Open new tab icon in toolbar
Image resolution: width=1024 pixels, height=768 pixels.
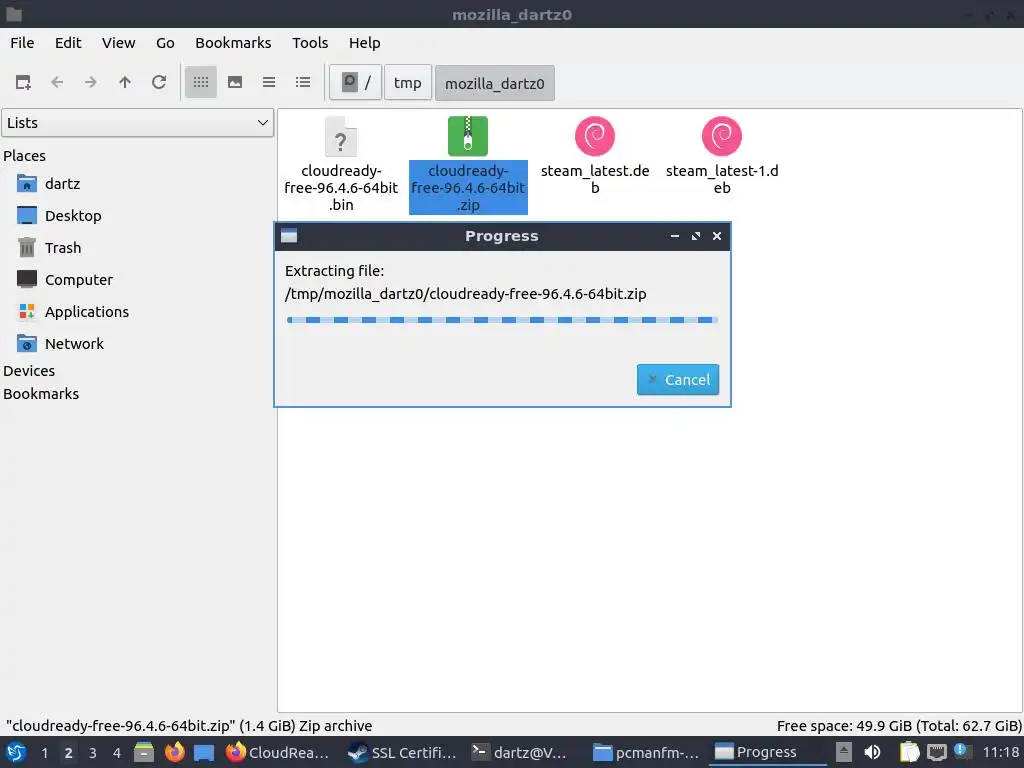click(23, 82)
